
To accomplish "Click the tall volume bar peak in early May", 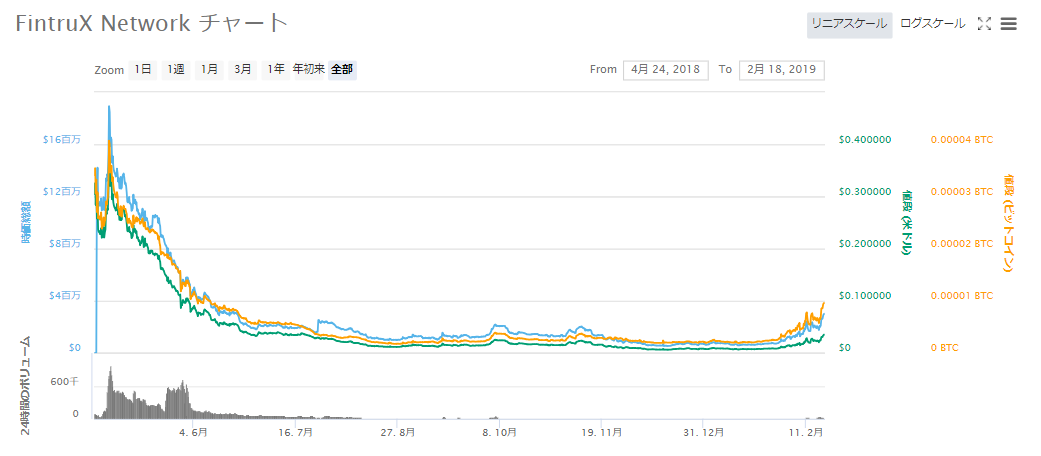I will point(110,372).
